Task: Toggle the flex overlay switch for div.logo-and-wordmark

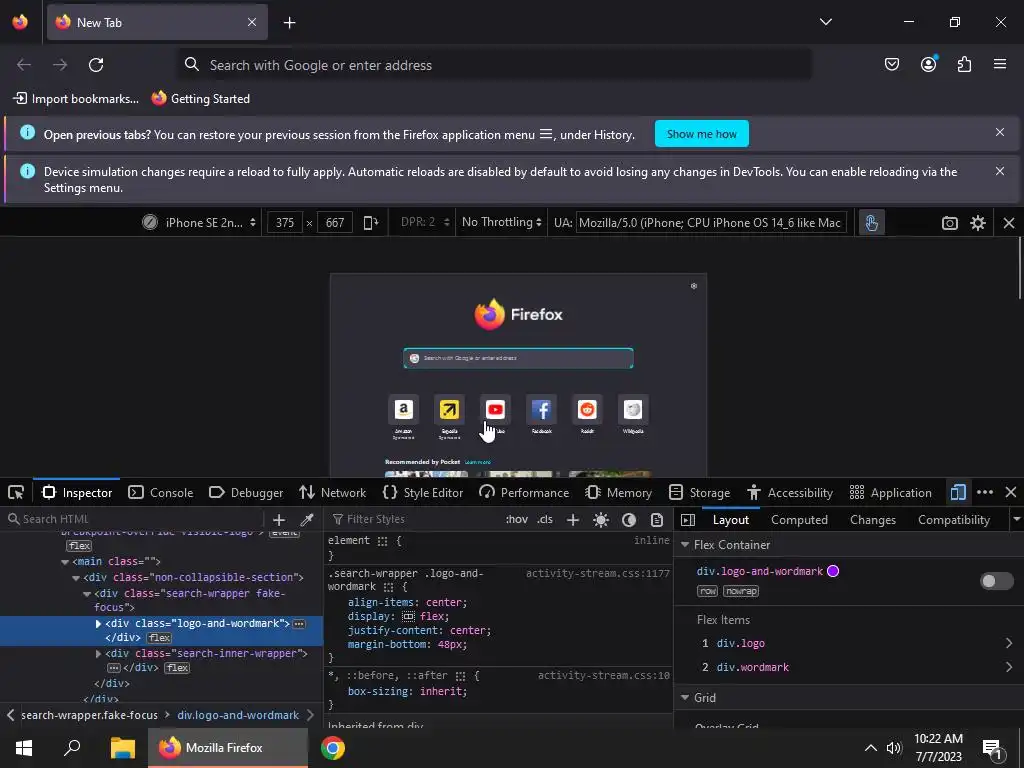Action: click(x=997, y=581)
